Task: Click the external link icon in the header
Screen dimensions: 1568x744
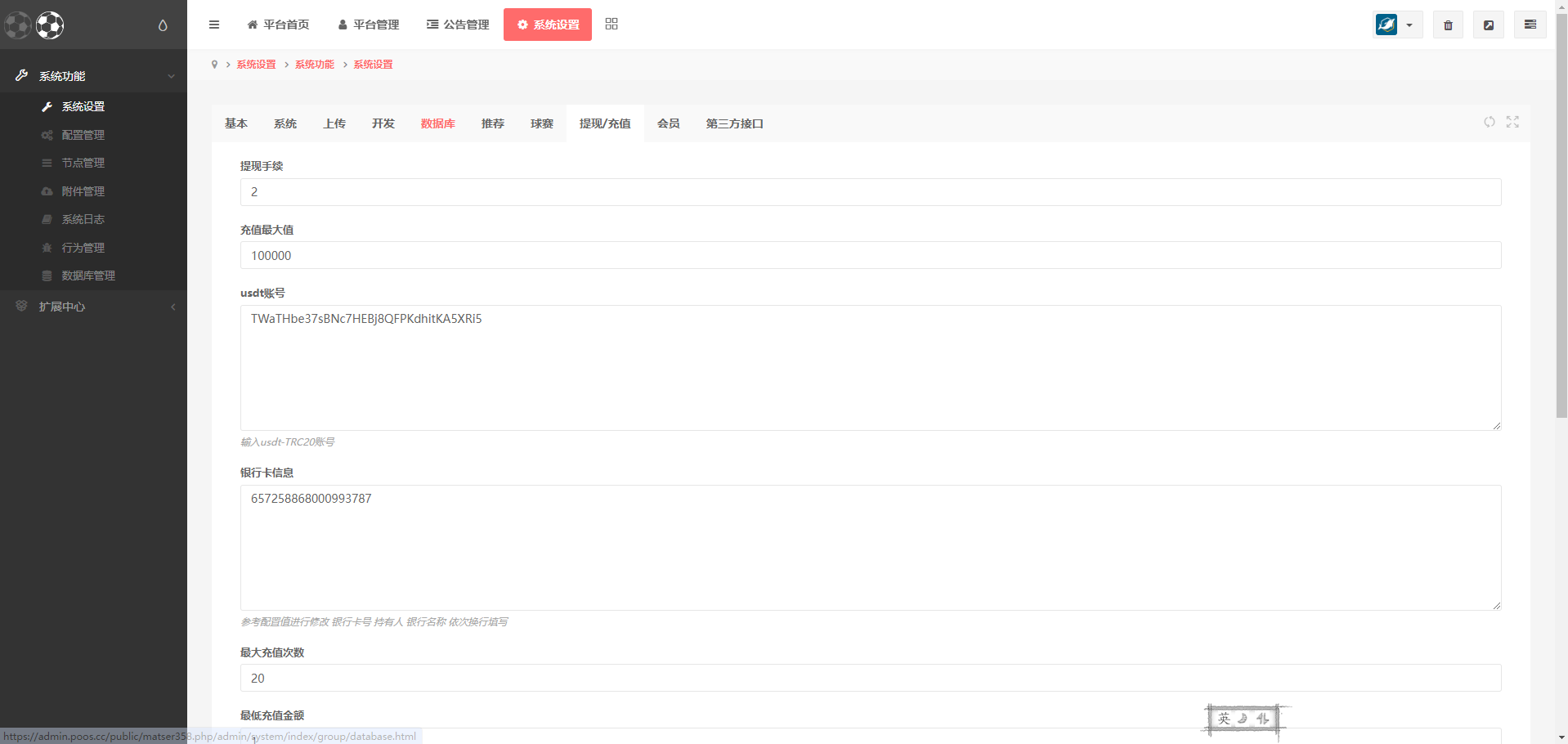Action: pyautogui.click(x=1489, y=25)
